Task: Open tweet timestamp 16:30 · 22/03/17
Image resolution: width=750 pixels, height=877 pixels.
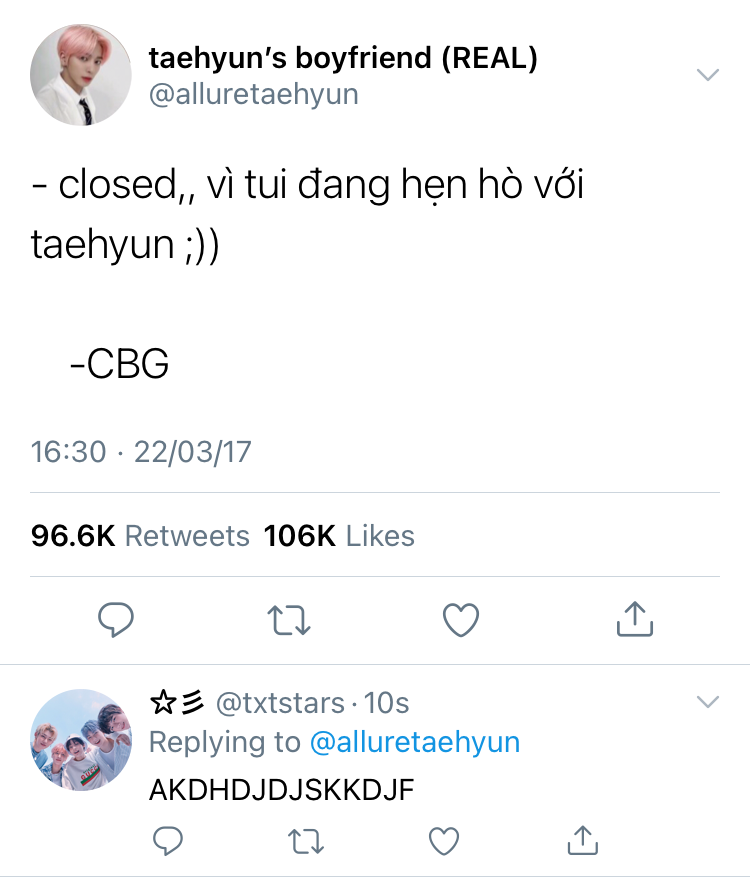Action: (141, 451)
